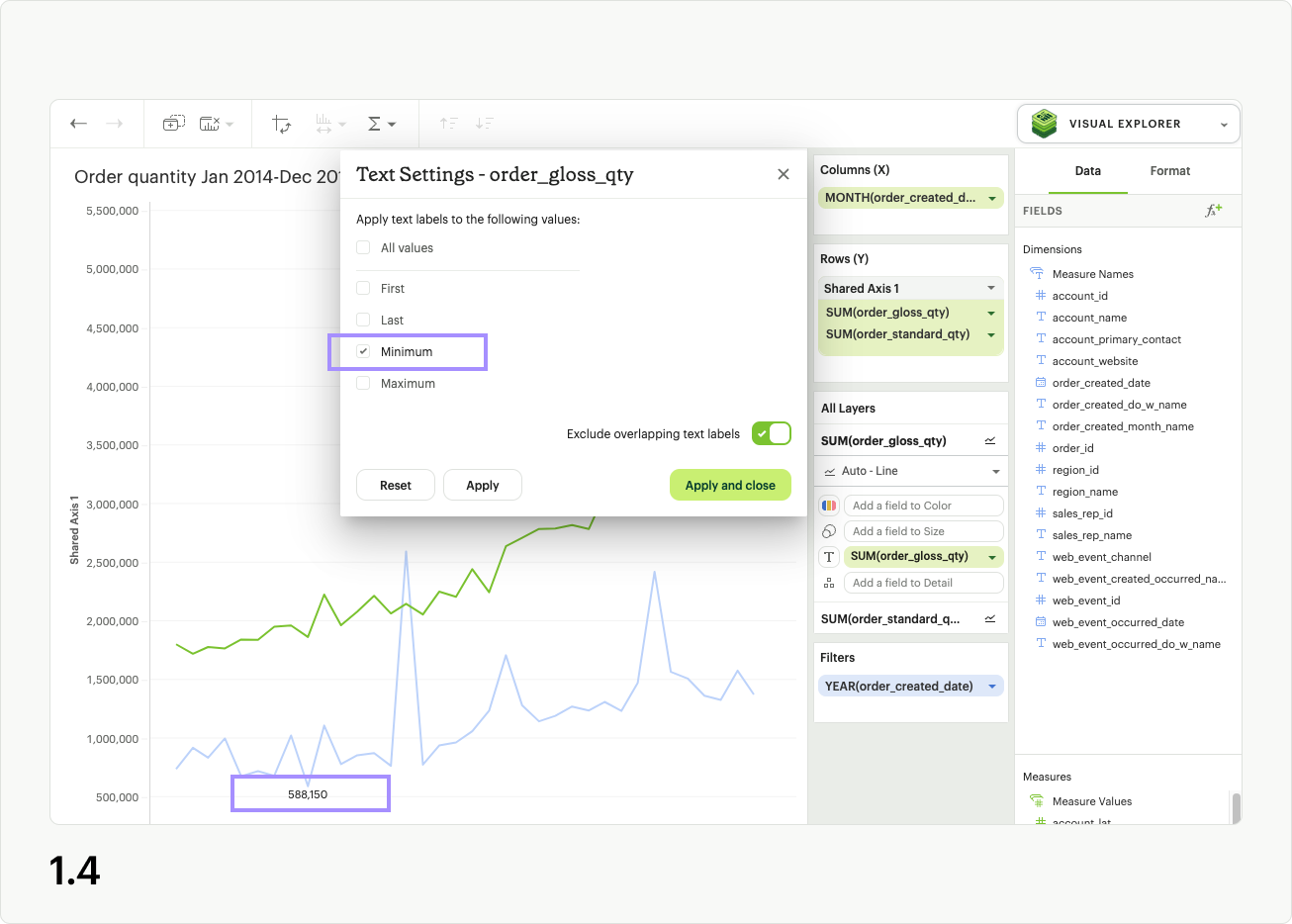Select the order_created_month_name field

point(1123,426)
